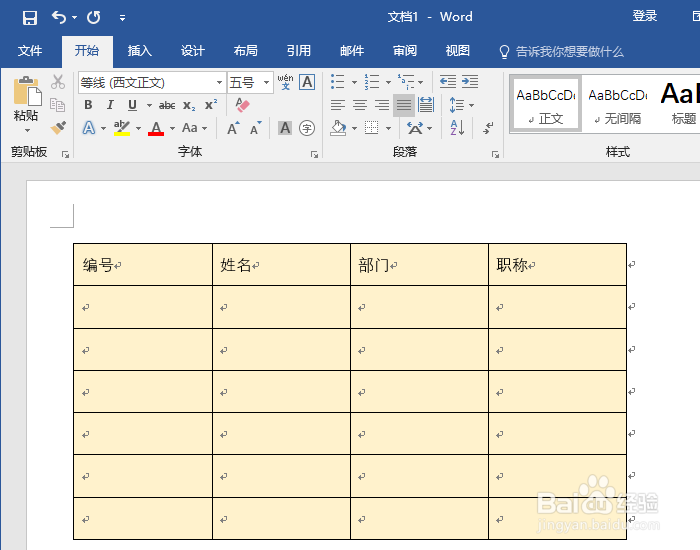Viewport: 700px width, 550px height.
Task: Decrease font size with smaller A
Action: (x=255, y=129)
